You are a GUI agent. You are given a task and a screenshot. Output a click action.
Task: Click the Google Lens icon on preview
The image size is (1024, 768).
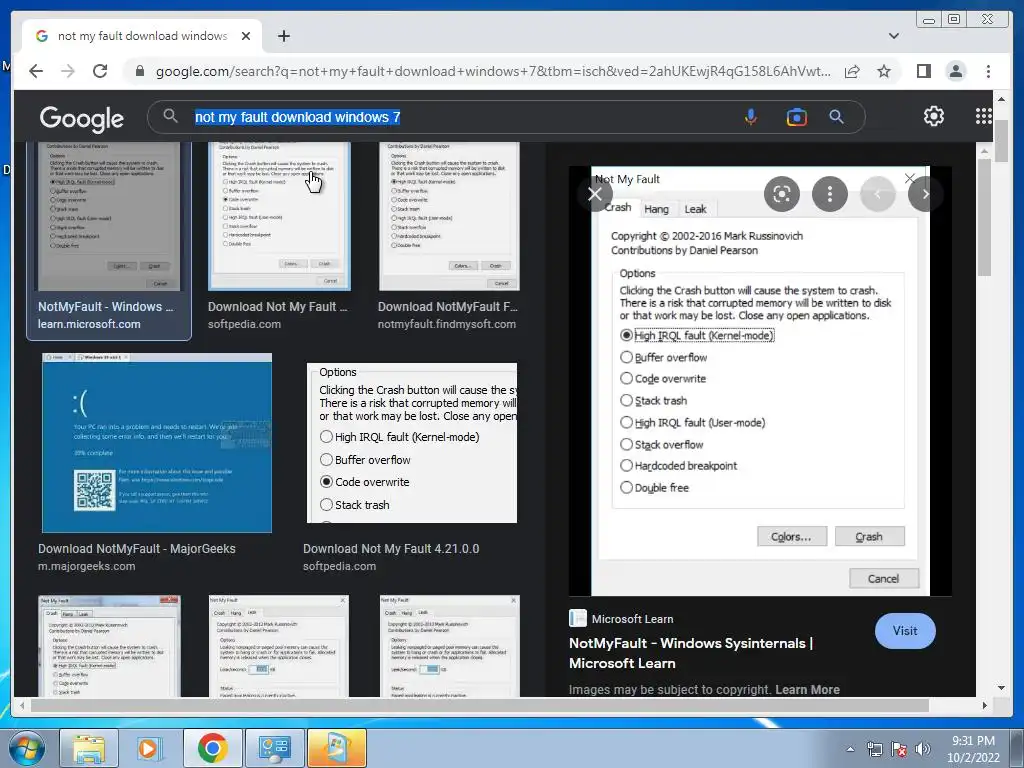(782, 194)
